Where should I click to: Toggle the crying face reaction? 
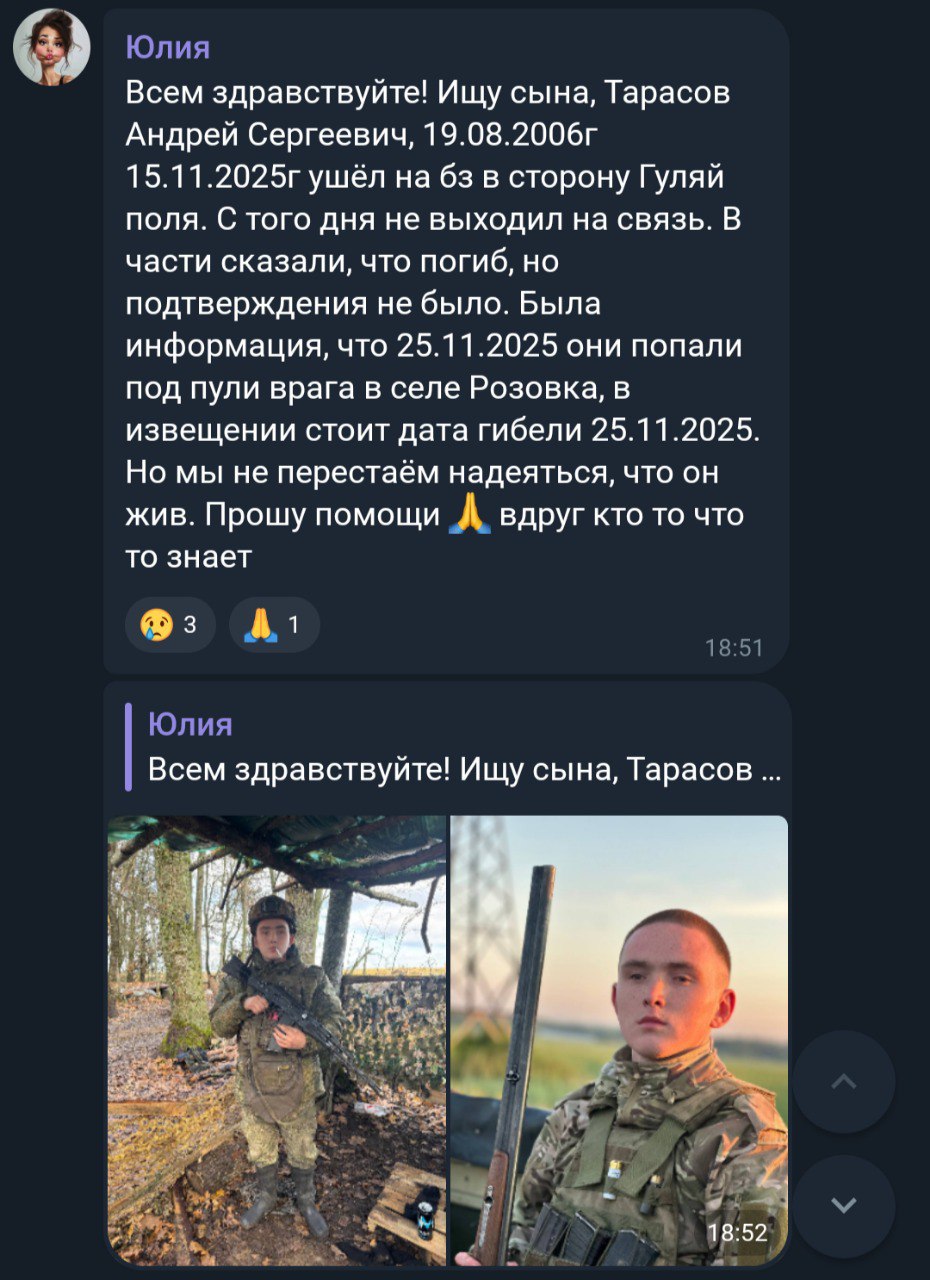(x=169, y=625)
